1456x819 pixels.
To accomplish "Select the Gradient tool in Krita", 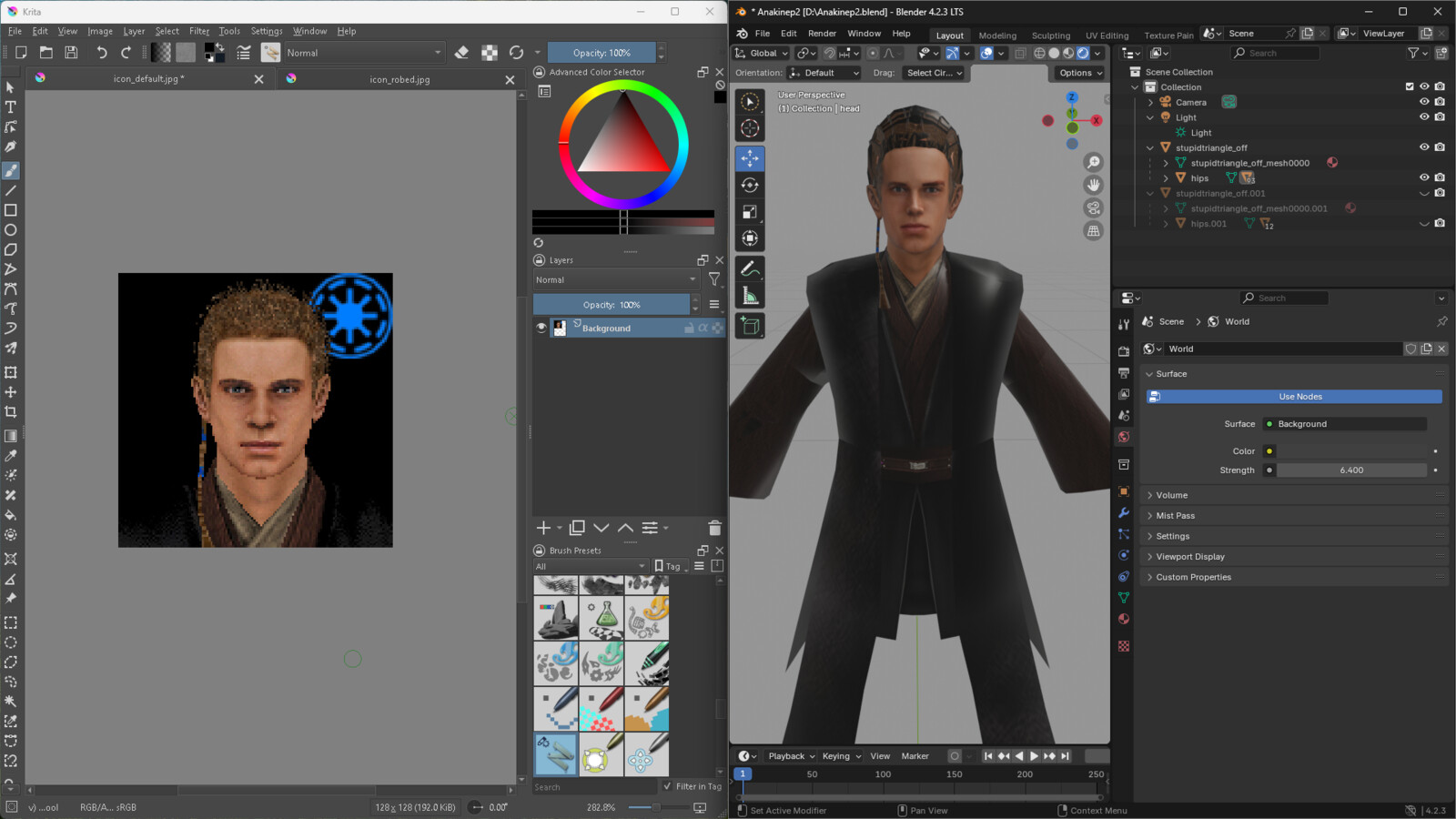I will pos(11,436).
